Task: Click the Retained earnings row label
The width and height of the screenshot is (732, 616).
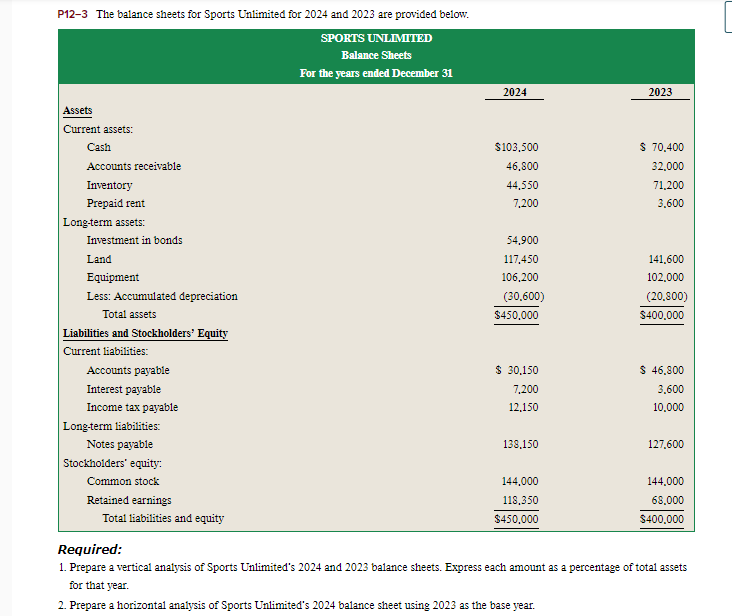Action: pyautogui.click(x=129, y=500)
